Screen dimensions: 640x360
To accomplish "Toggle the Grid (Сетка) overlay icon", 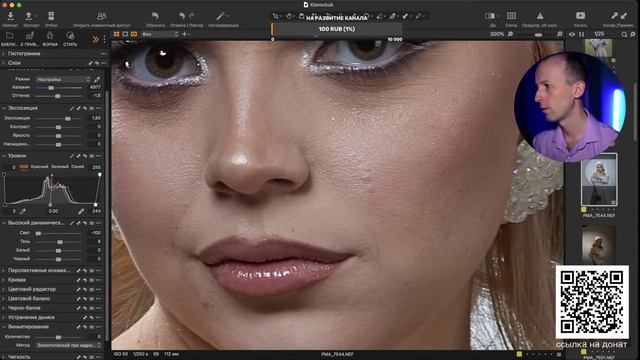I will pyautogui.click(x=511, y=16).
